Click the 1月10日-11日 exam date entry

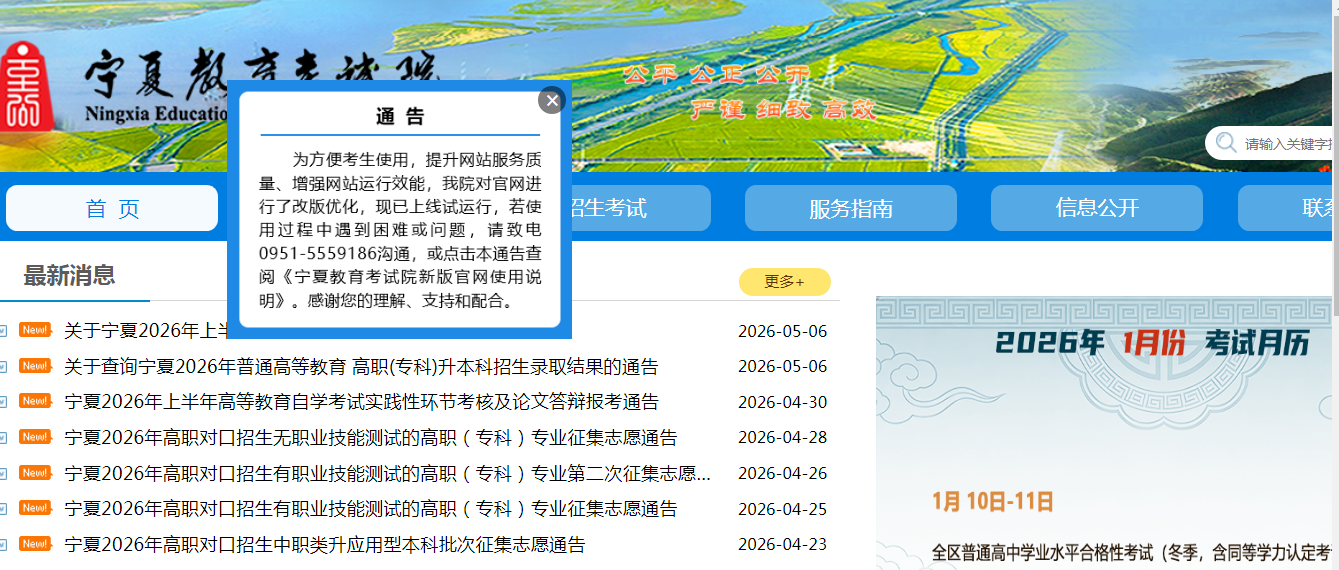[993, 501]
